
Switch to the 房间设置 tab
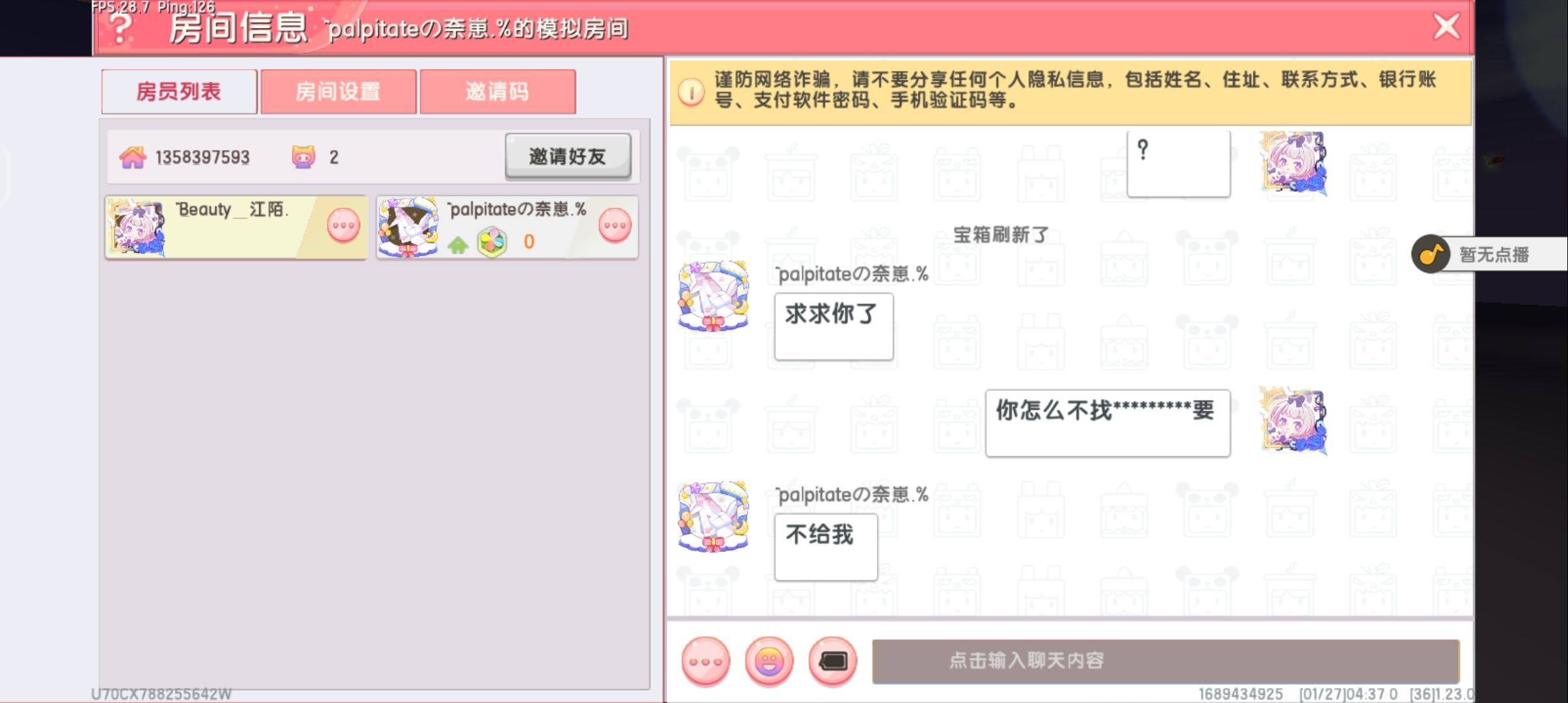338,91
